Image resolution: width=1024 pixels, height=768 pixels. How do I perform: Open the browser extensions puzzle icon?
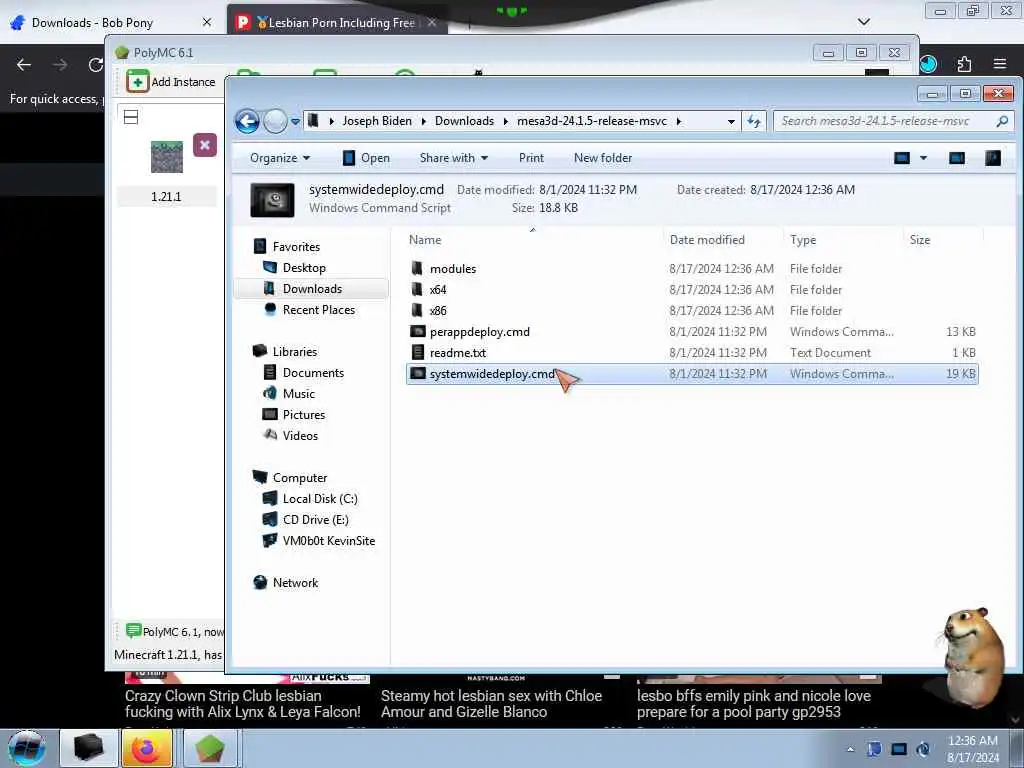point(964,64)
